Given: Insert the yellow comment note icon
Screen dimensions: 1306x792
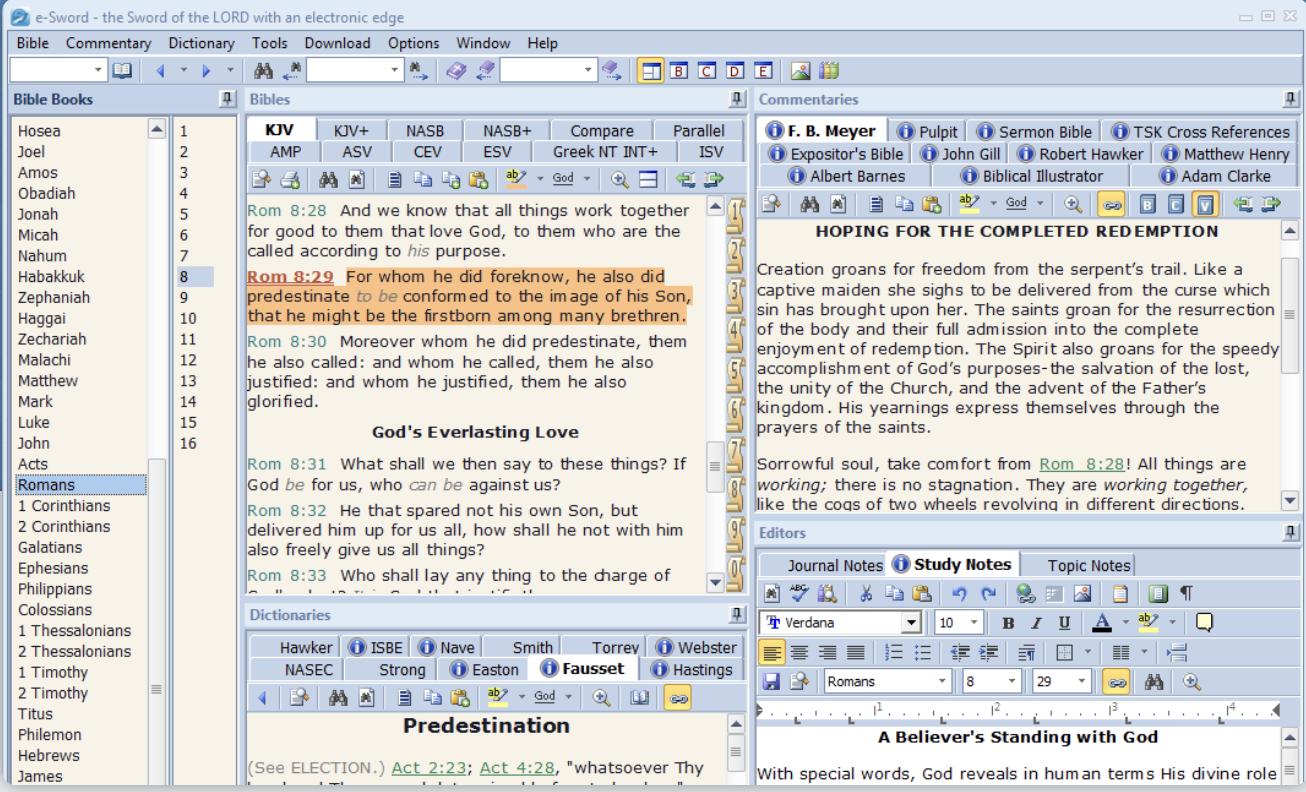Looking at the screenshot, I should coord(1204,623).
